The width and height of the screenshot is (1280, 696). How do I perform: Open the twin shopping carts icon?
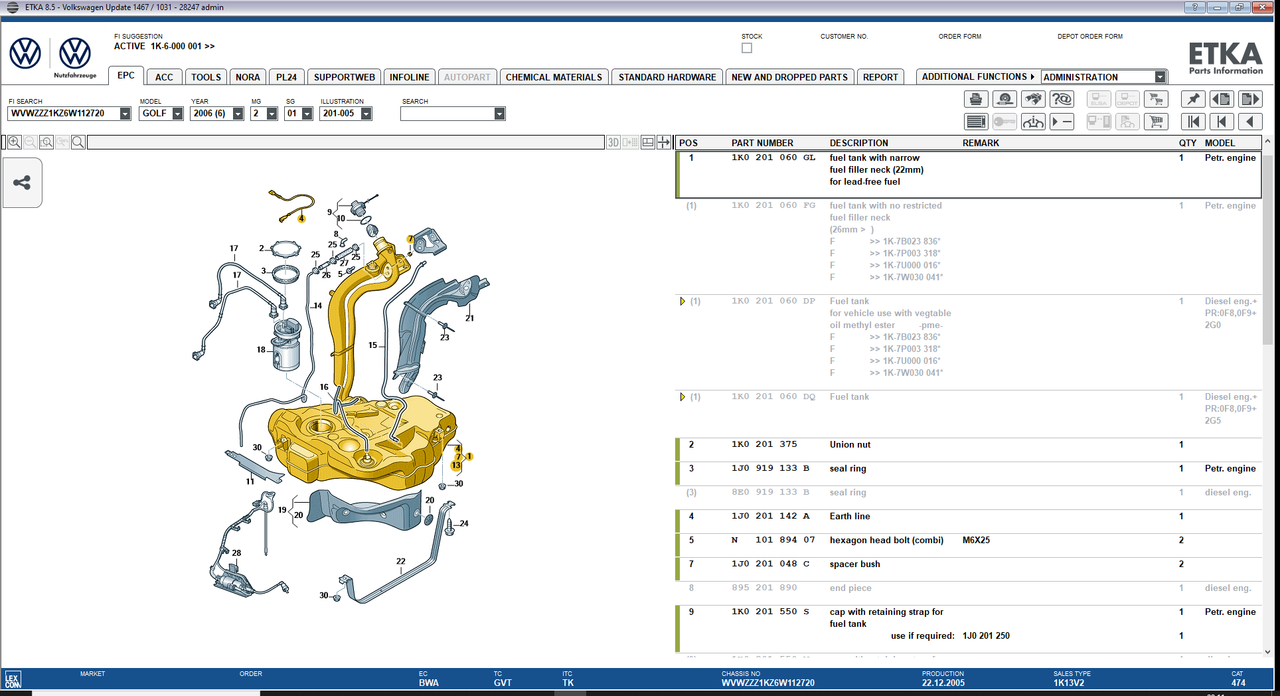click(1156, 99)
